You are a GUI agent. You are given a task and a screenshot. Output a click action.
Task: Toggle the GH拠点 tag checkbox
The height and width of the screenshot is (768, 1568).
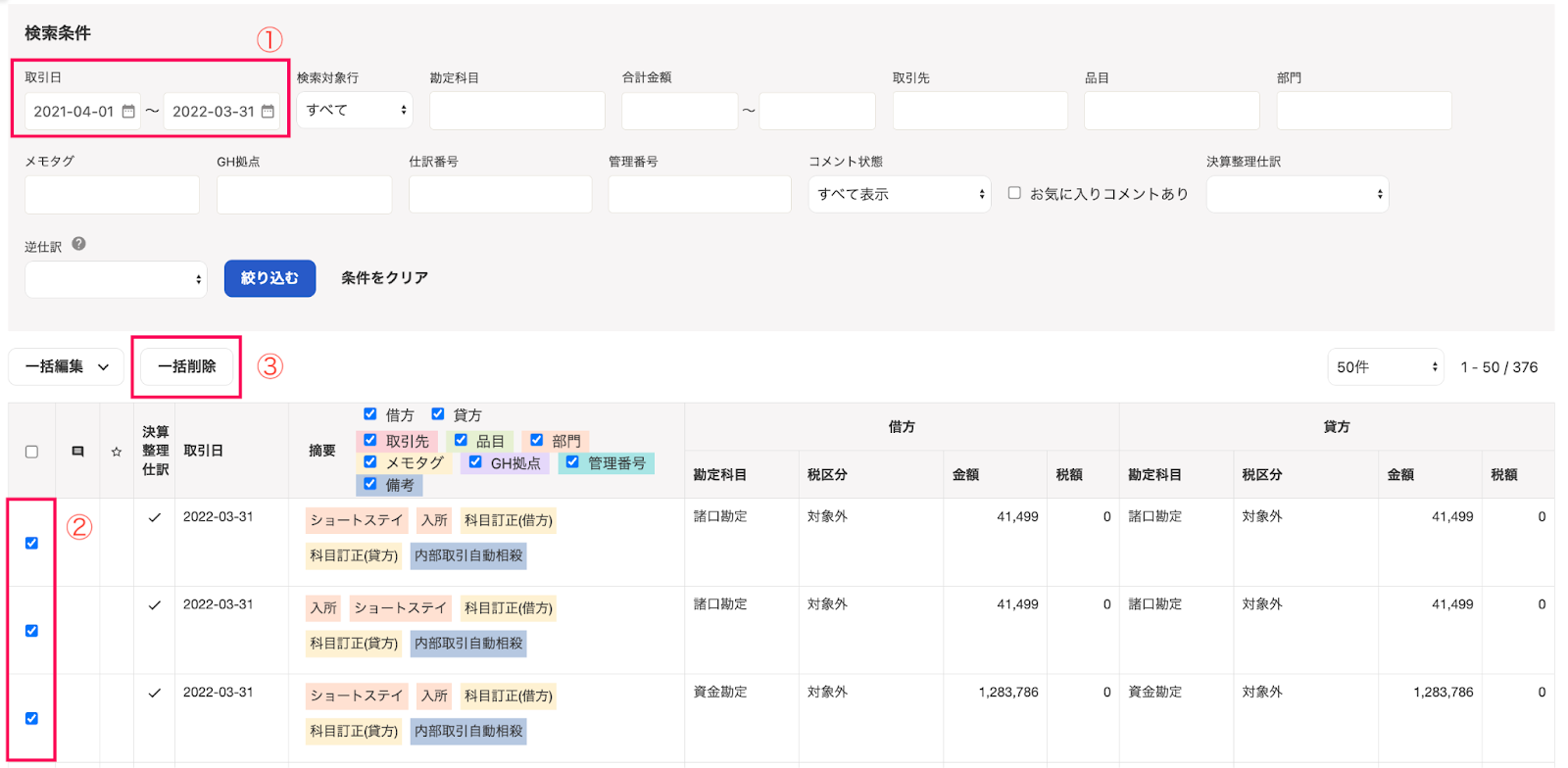tap(475, 461)
